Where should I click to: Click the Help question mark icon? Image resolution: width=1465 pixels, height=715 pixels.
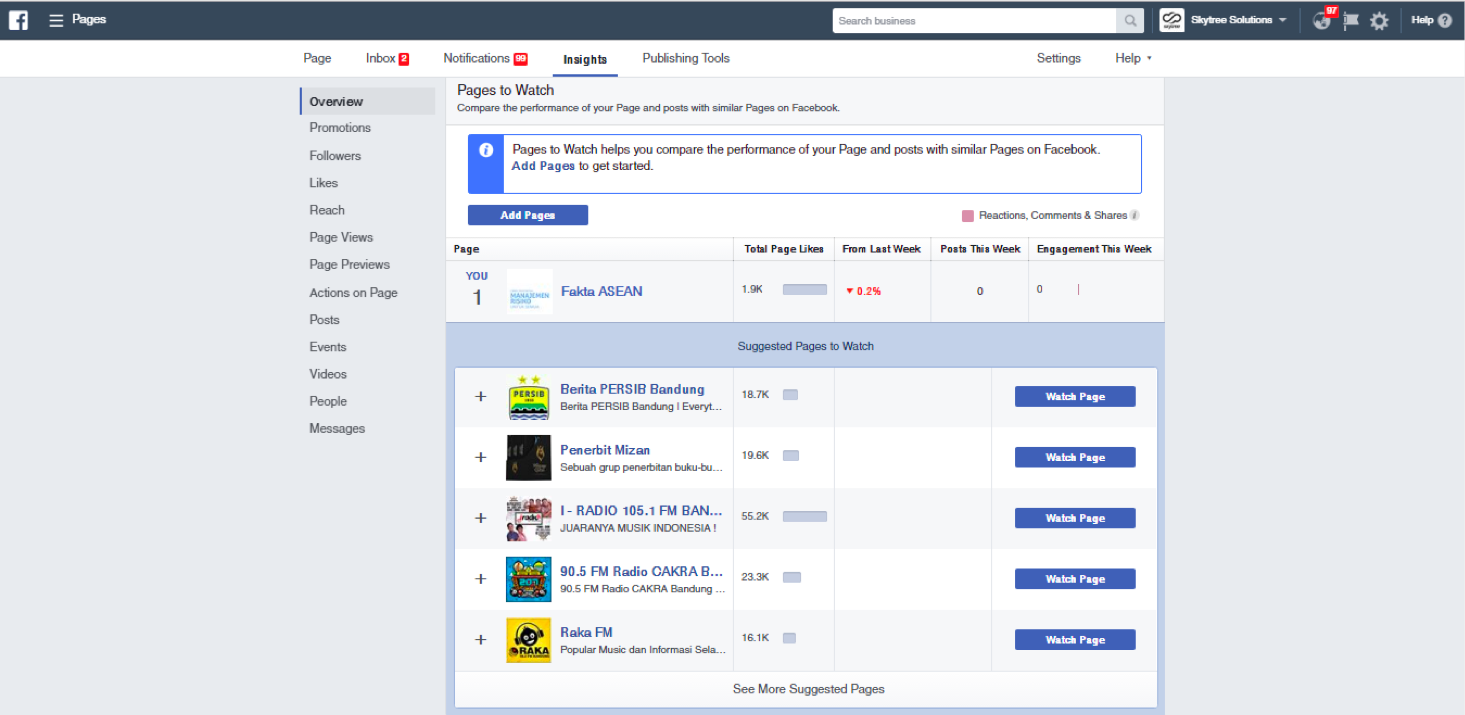point(1445,20)
